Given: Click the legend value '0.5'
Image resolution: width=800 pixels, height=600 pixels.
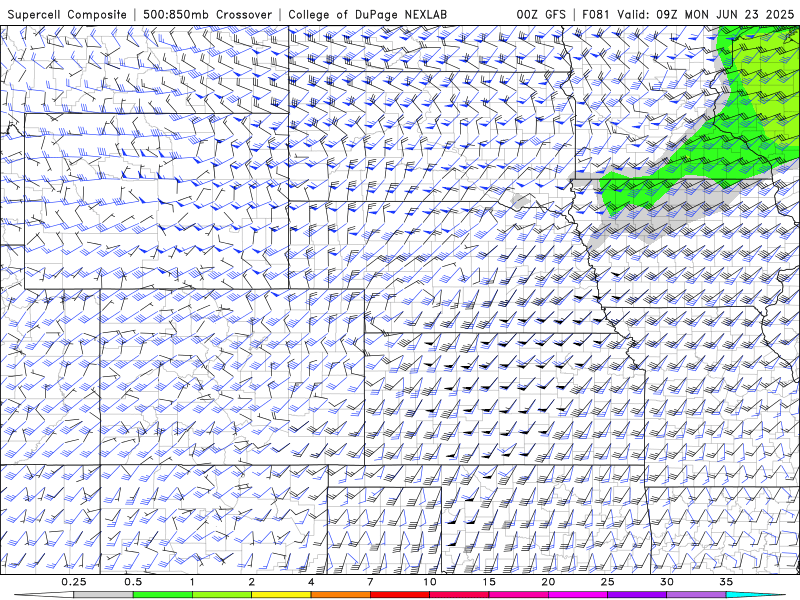Looking at the screenshot, I should pos(133,582).
